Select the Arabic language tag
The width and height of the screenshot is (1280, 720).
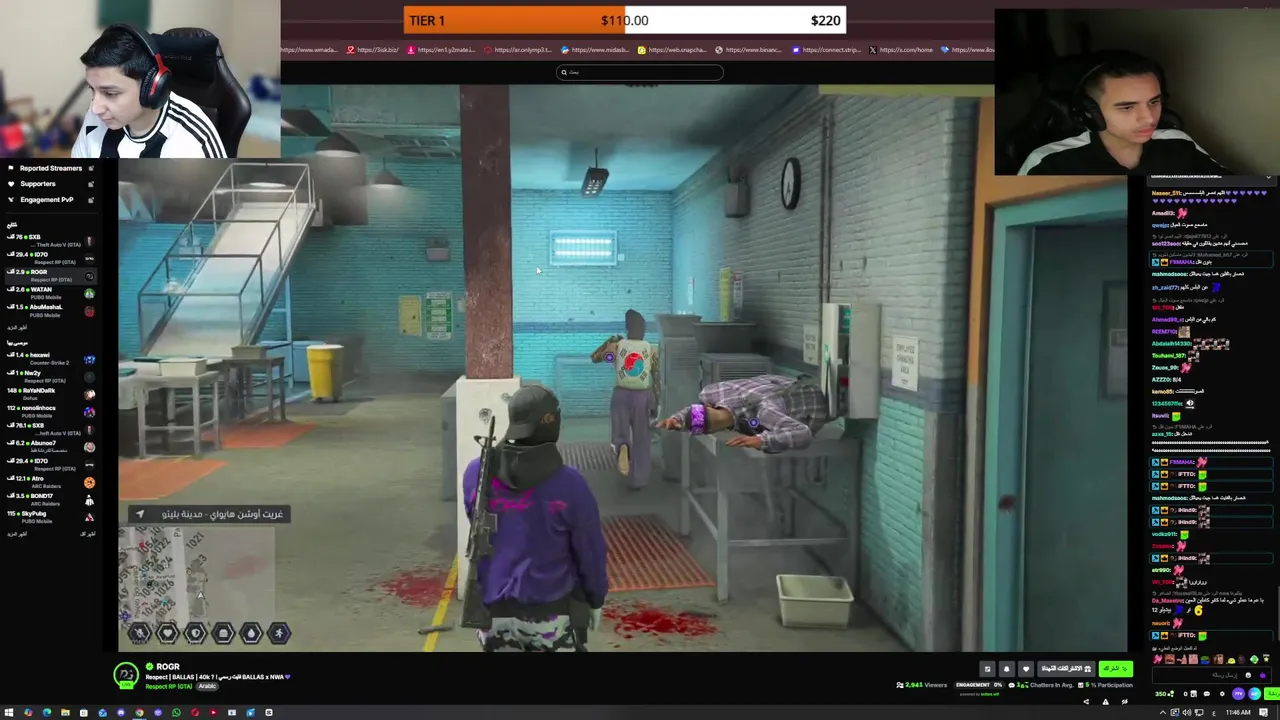pyautogui.click(x=207, y=687)
